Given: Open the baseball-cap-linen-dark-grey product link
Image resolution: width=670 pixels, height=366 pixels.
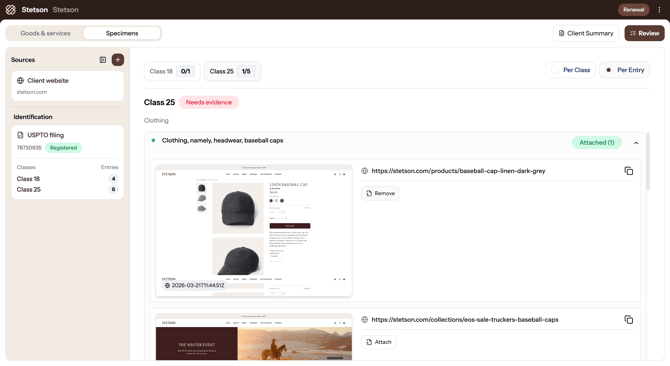Looking at the screenshot, I should tap(458, 171).
